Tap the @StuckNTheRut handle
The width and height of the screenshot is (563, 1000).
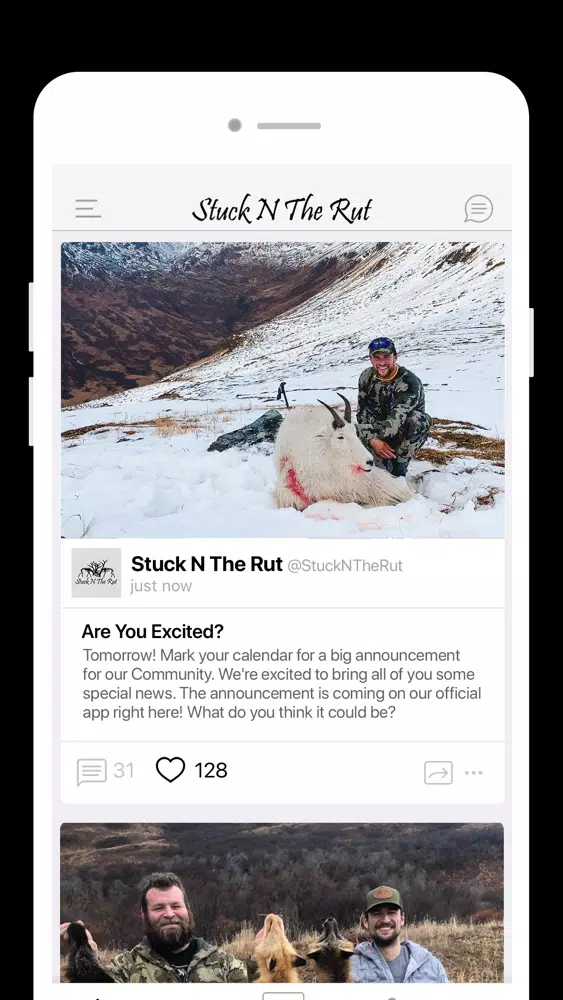(x=345, y=565)
